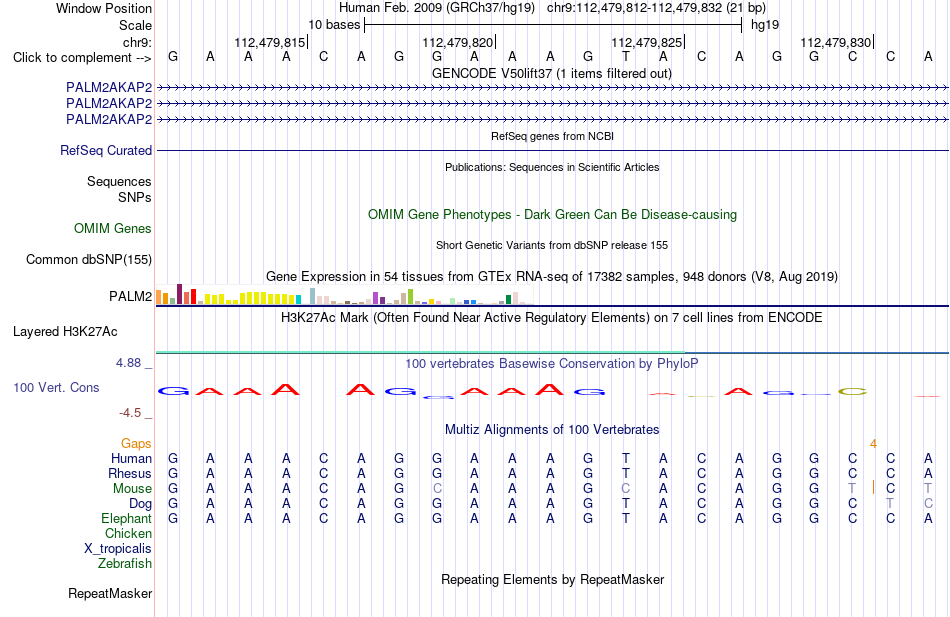Click the OMIM Gene Phenotypes title
Screen dimensions: 950x617
pos(552,215)
